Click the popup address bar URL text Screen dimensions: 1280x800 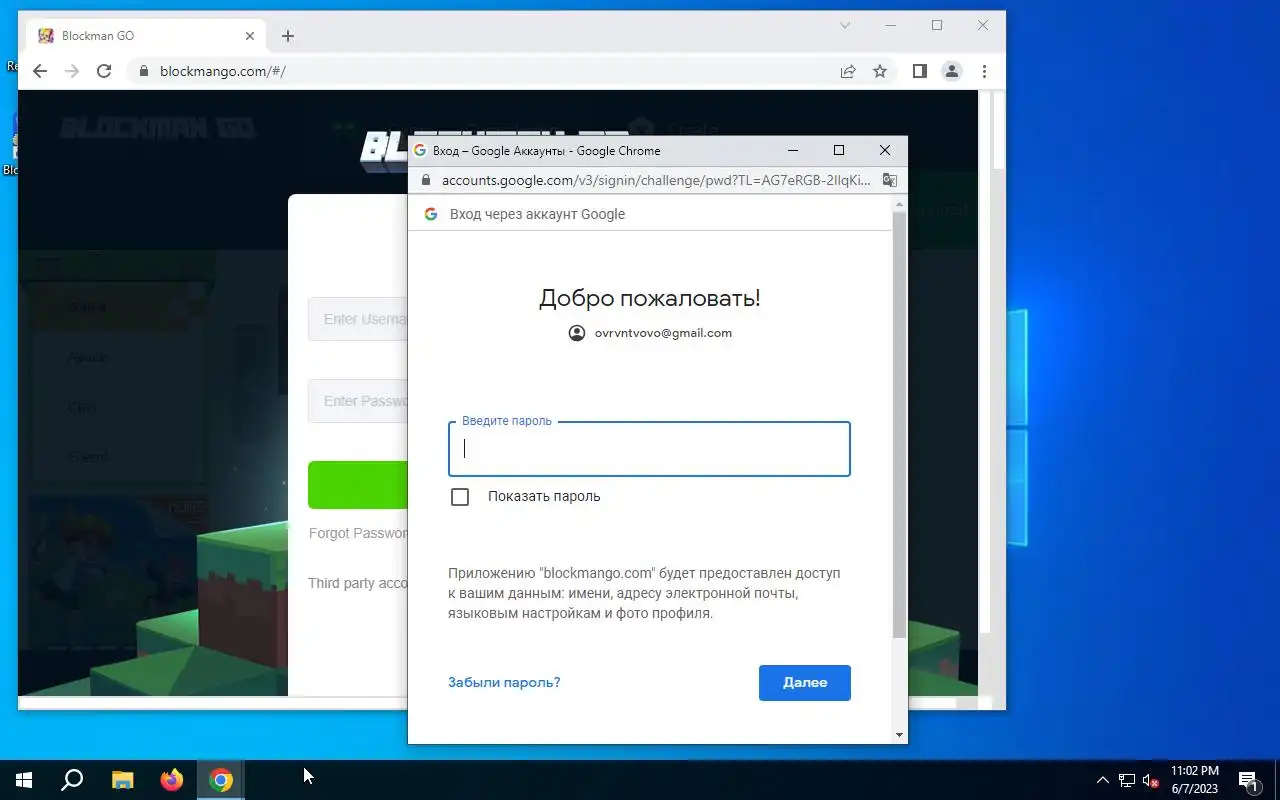[x=656, y=181]
